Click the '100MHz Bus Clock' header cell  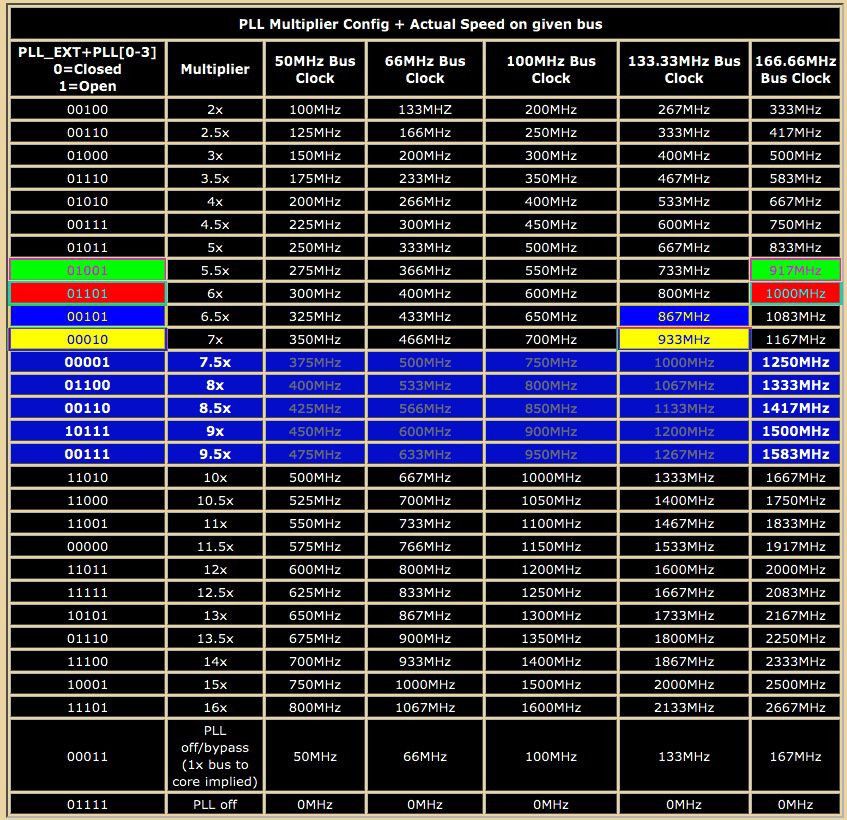(551, 69)
